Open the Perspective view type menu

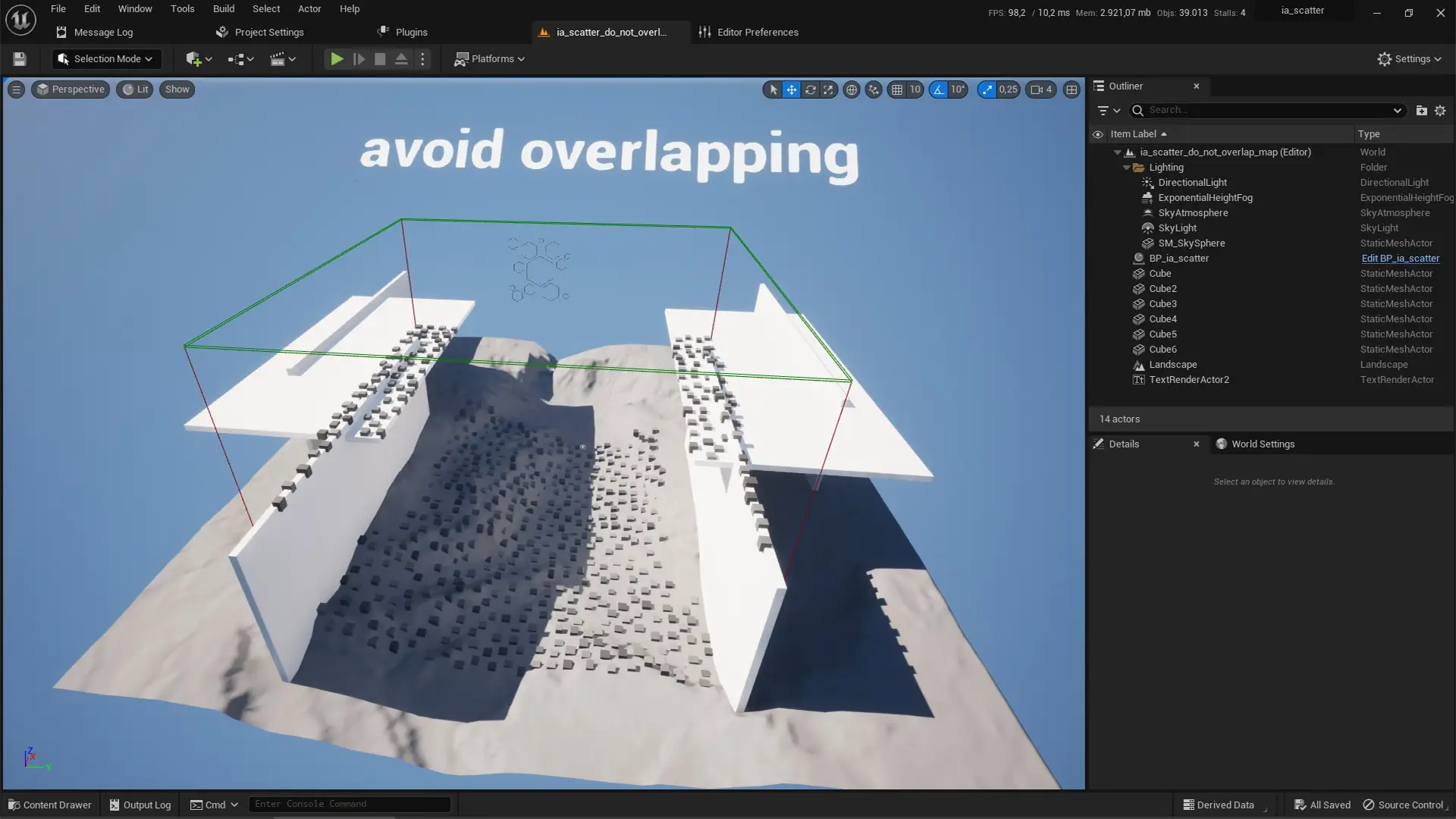coord(71,89)
